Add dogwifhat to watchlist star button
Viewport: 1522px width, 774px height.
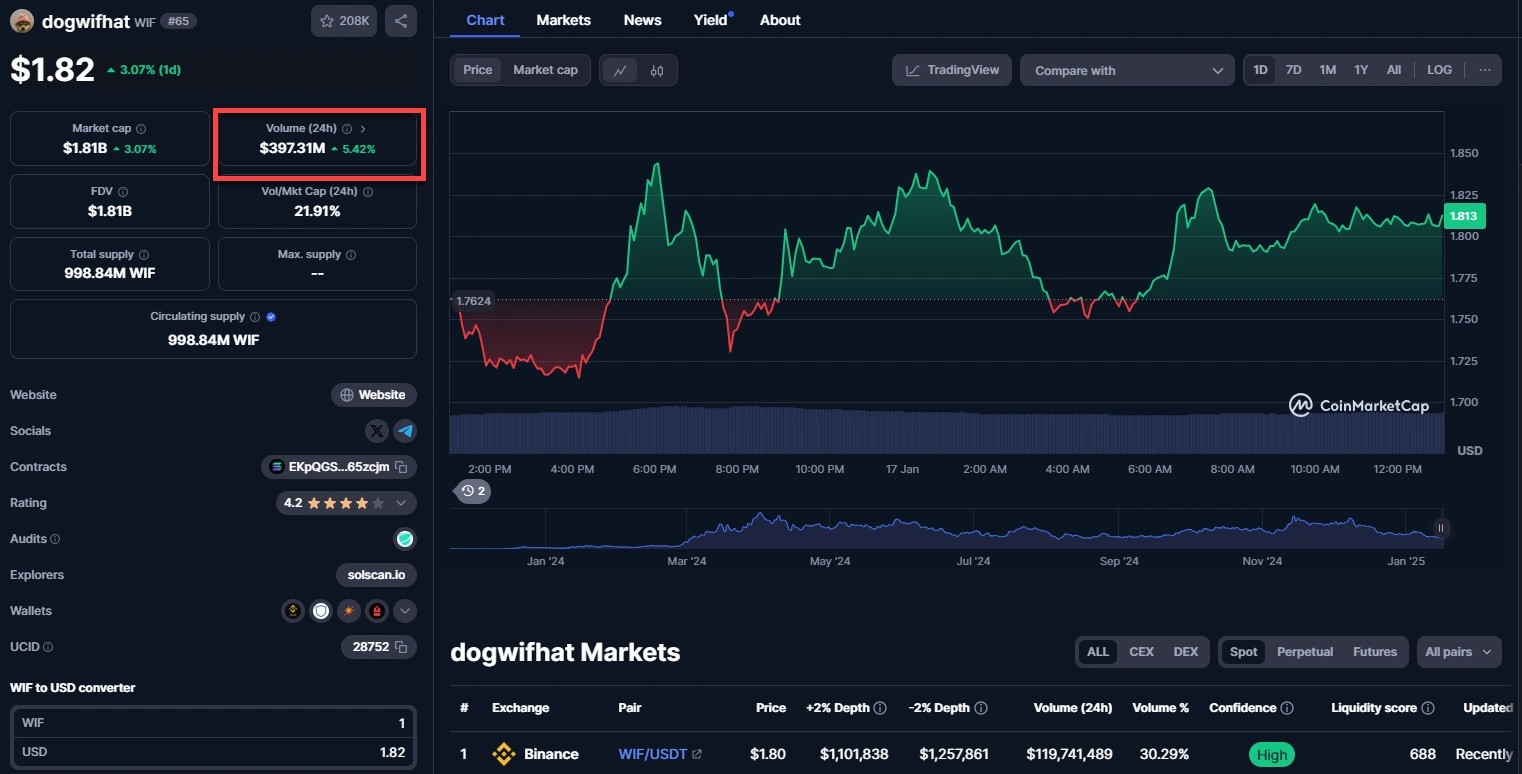click(343, 21)
